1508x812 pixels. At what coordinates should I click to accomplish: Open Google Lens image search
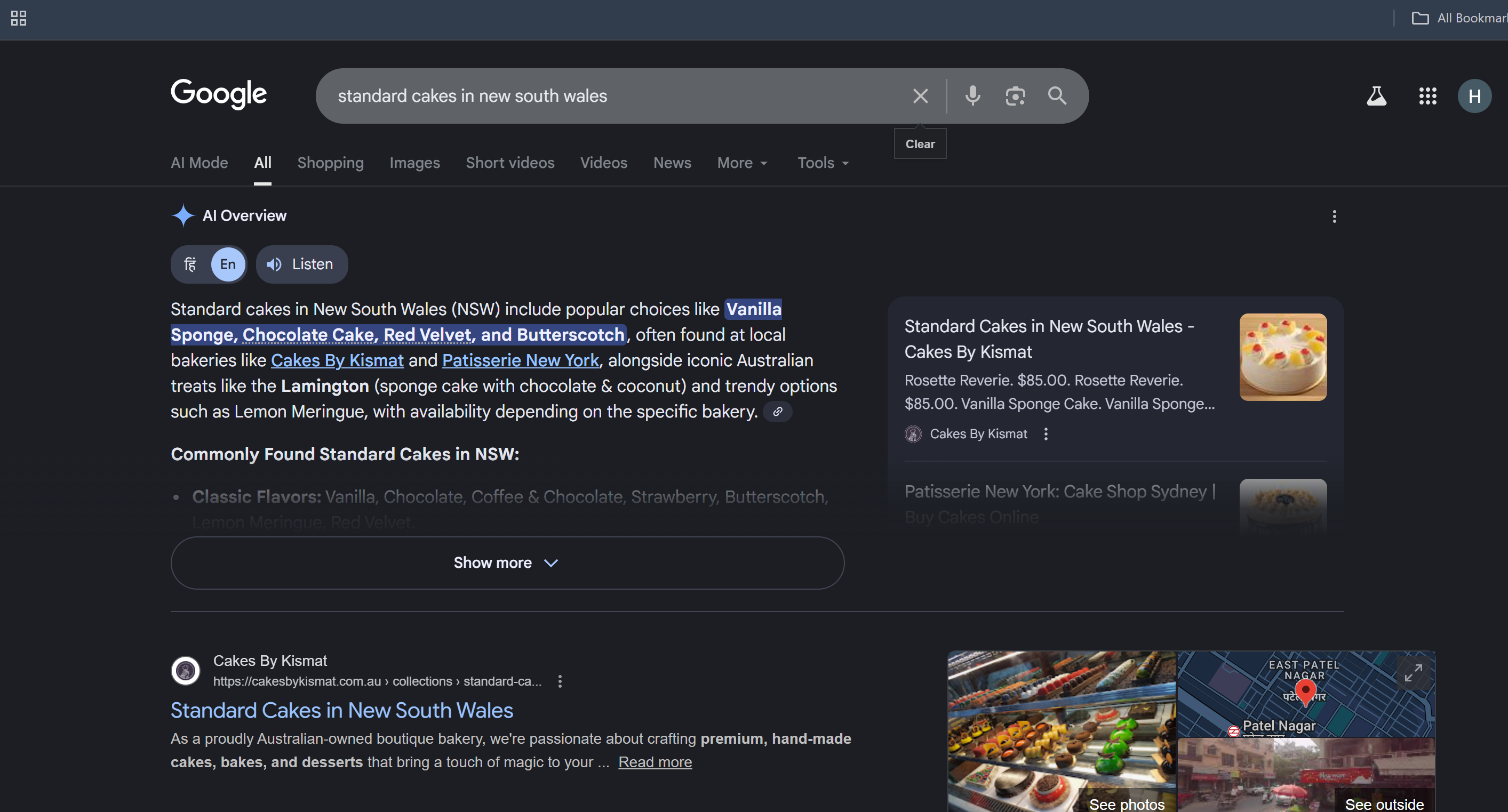click(1015, 95)
